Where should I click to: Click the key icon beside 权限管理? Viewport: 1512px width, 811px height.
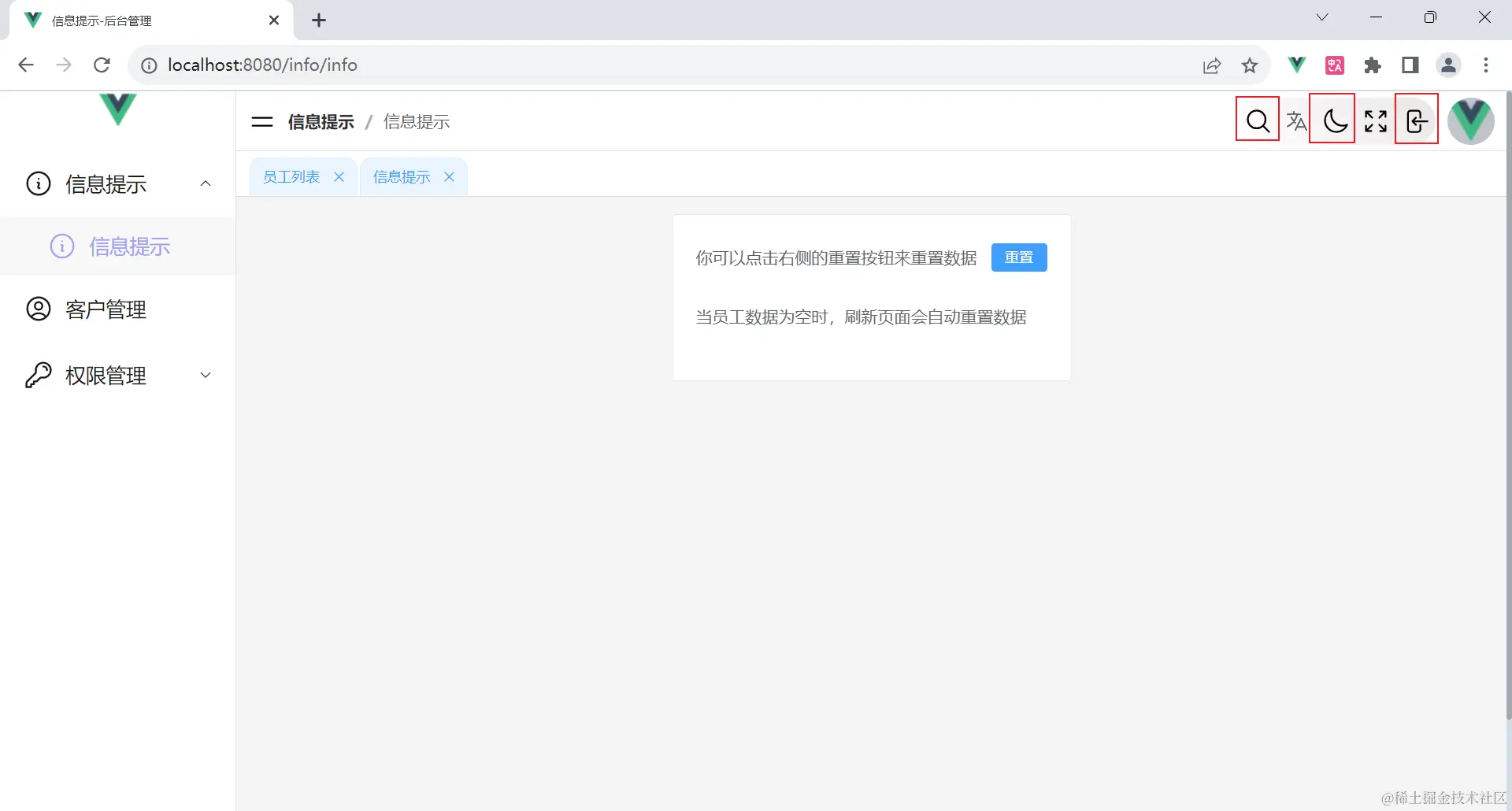[x=39, y=376]
